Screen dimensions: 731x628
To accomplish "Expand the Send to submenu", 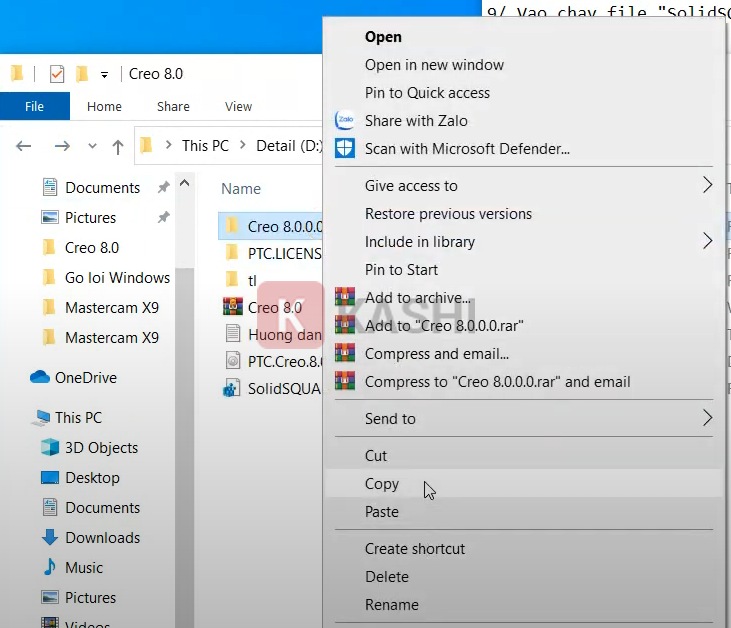I will [707, 418].
